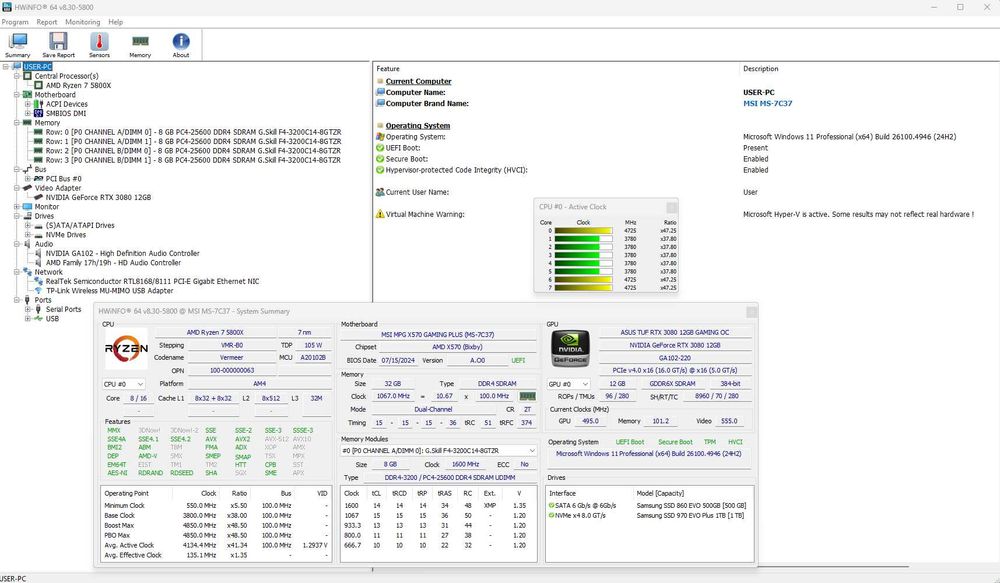Click the NVMe x4 drive status icon
The height and width of the screenshot is (583, 1000).
(x=551, y=515)
